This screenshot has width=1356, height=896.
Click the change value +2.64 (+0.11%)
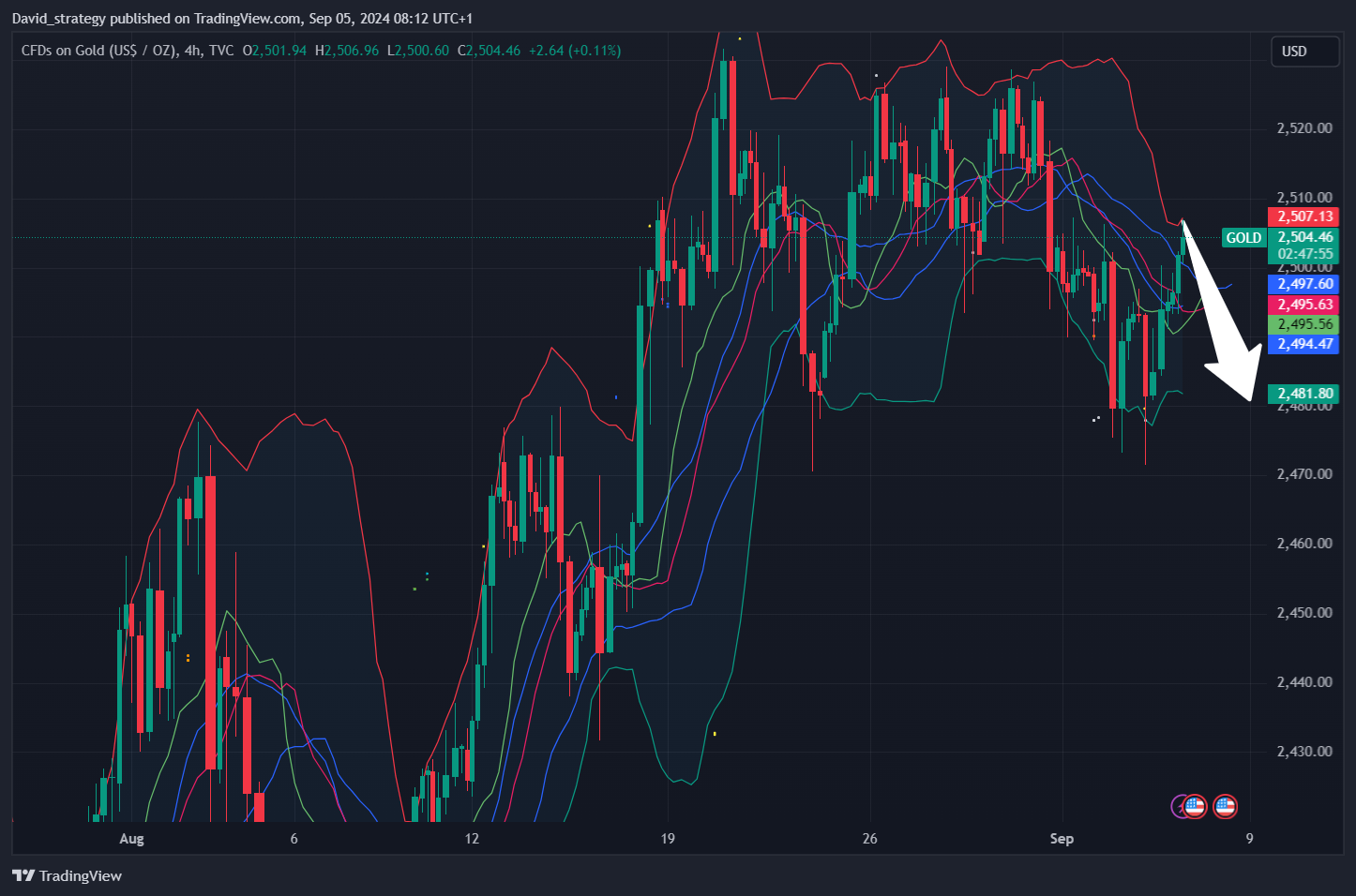pos(574,51)
